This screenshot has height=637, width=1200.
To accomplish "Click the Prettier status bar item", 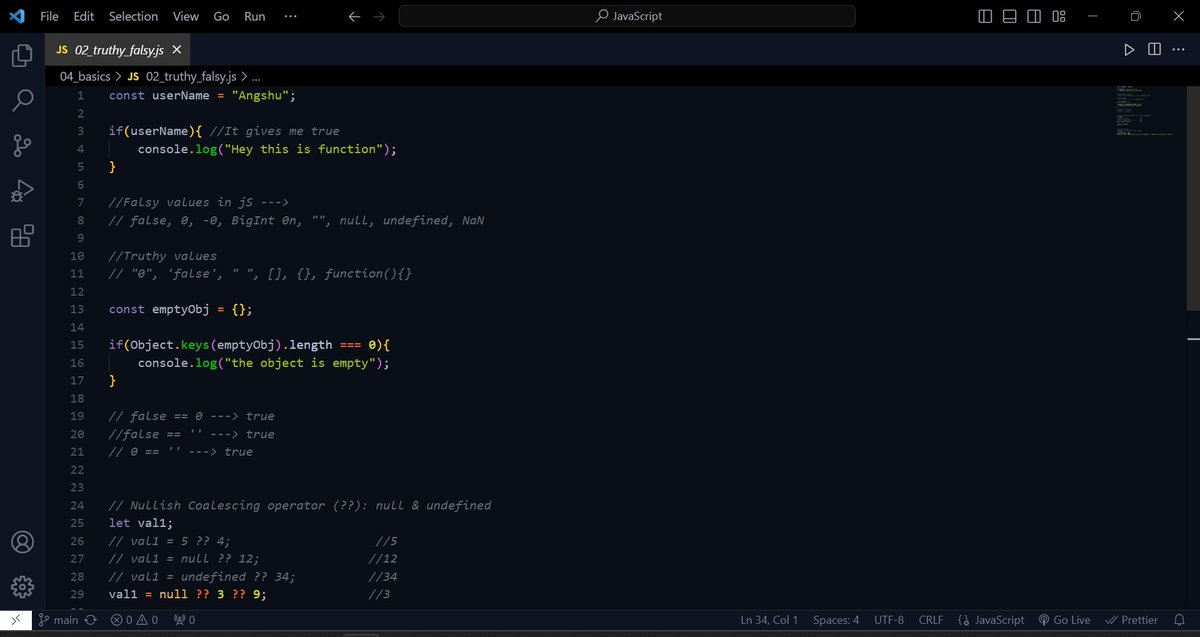I will point(1132,620).
